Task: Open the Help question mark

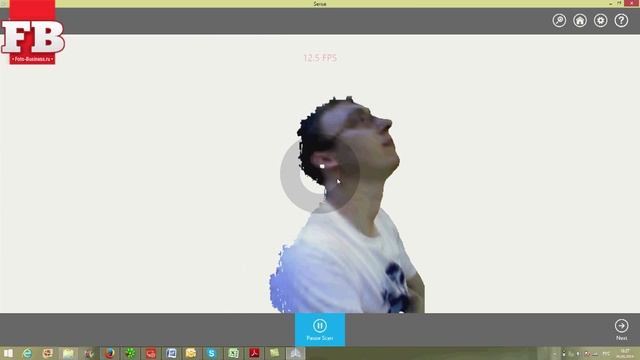Action: (621, 20)
